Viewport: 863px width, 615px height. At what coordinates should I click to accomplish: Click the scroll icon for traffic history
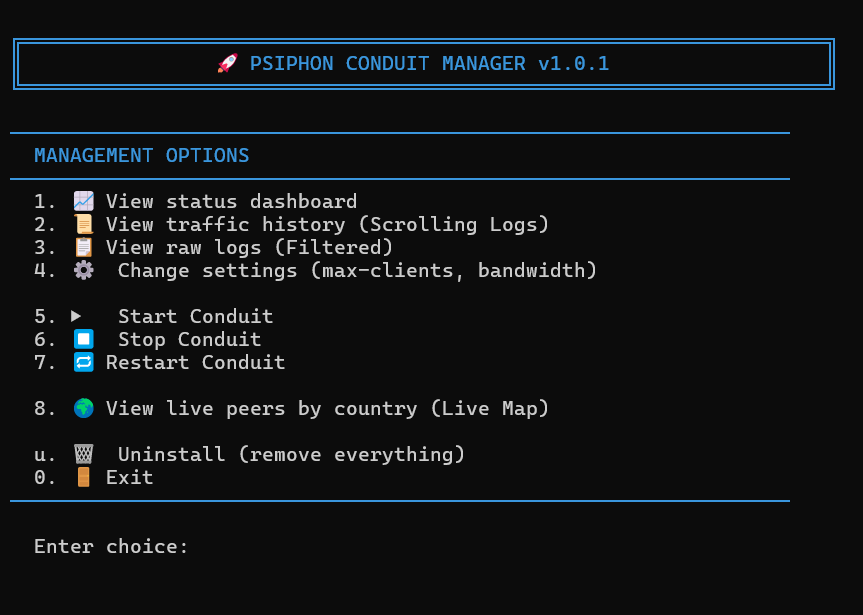84,223
